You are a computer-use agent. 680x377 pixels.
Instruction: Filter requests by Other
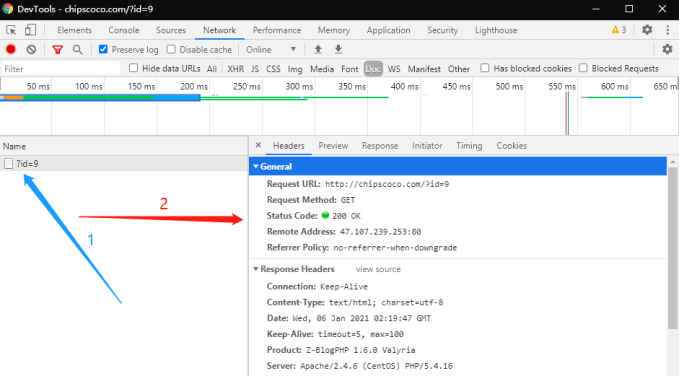click(459, 69)
